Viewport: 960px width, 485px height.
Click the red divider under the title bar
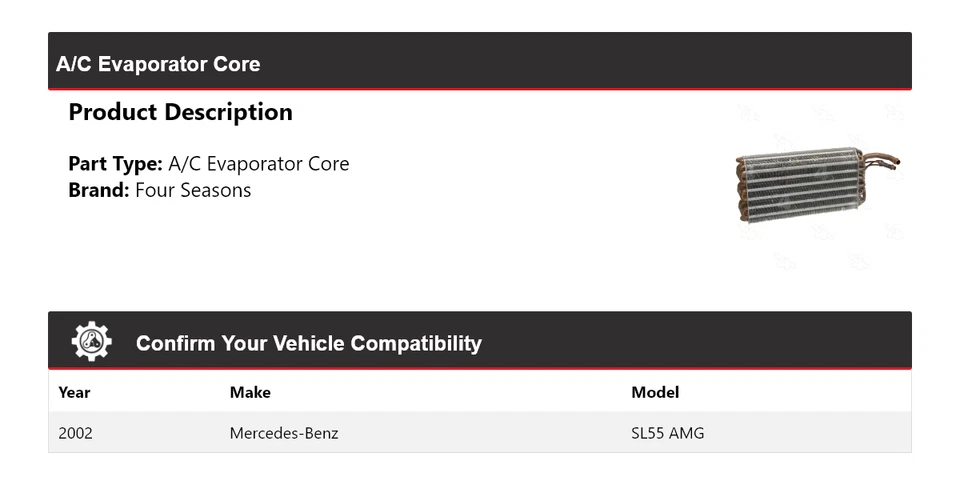pos(479,90)
